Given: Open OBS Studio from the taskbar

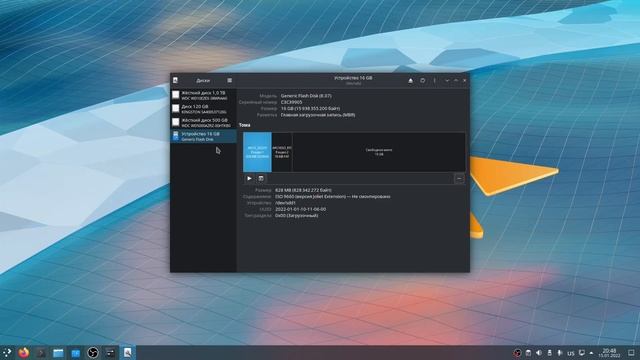Looking at the screenshot, I should pyautogui.click(x=93, y=353).
